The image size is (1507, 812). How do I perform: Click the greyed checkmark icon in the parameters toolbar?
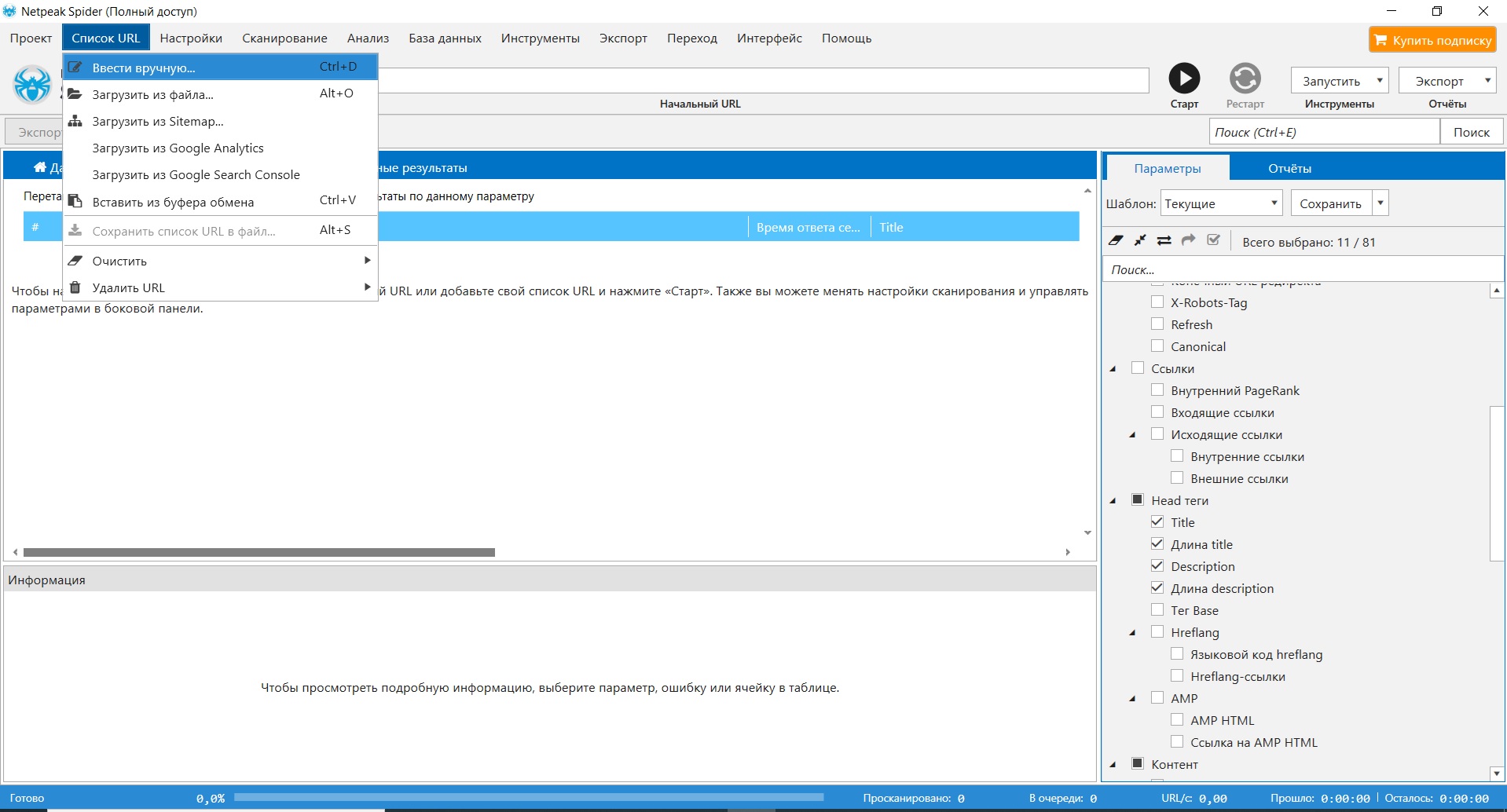click(x=1214, y=240)
